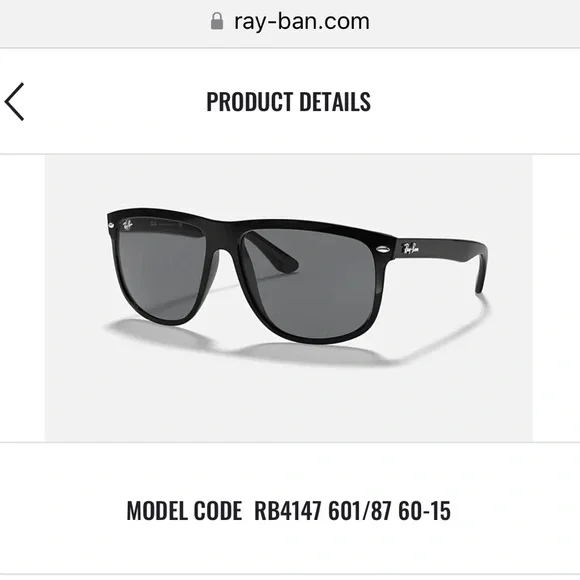
Task: Click the top black brow bar of the frame
Action: (x=252, y=222)
